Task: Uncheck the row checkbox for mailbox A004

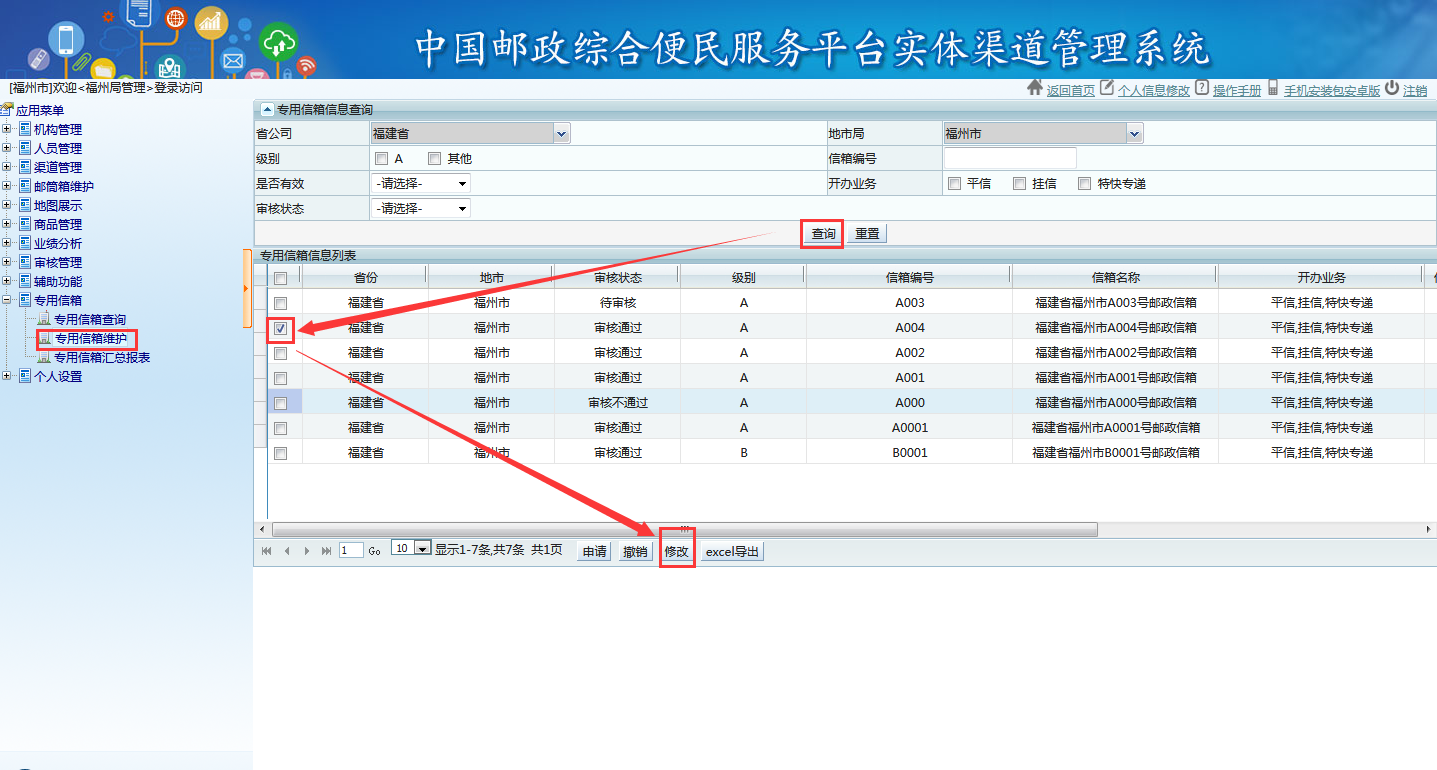Action: tap(281, 328)
